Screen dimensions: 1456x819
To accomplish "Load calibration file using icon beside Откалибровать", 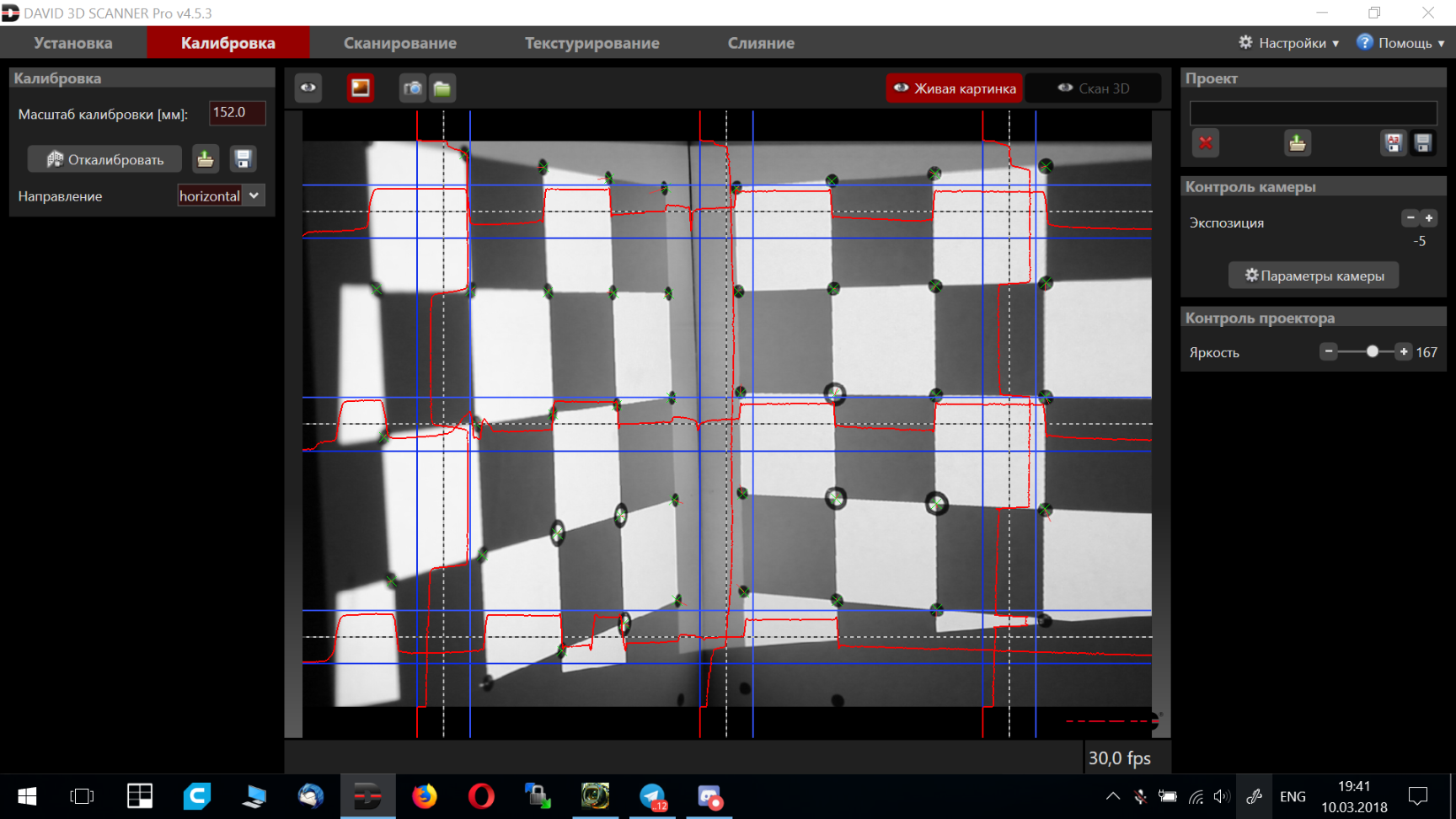I will [x=205, y=159].
